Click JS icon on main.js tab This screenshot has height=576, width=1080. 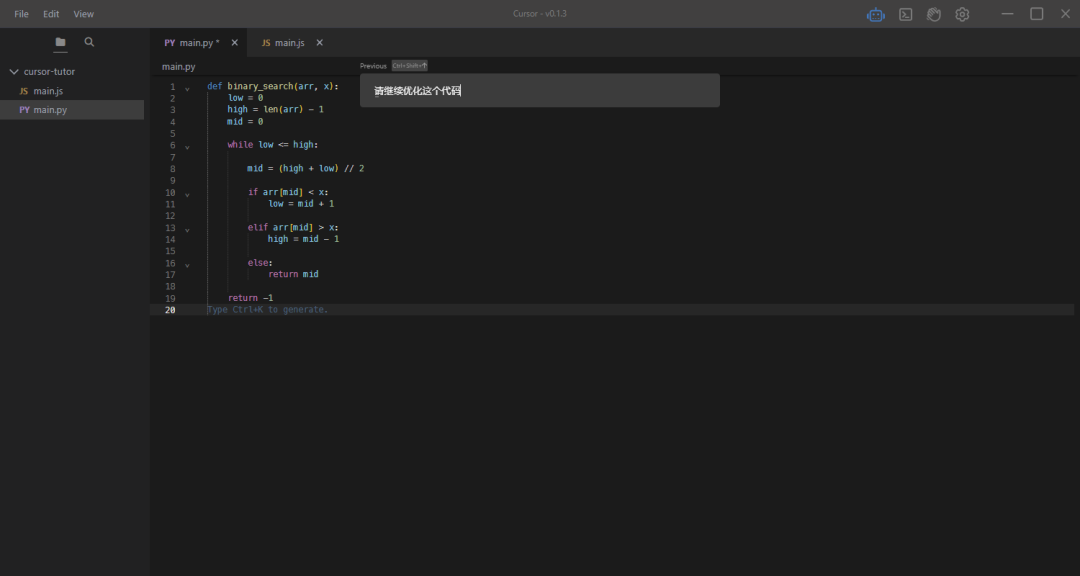(266, 43)
